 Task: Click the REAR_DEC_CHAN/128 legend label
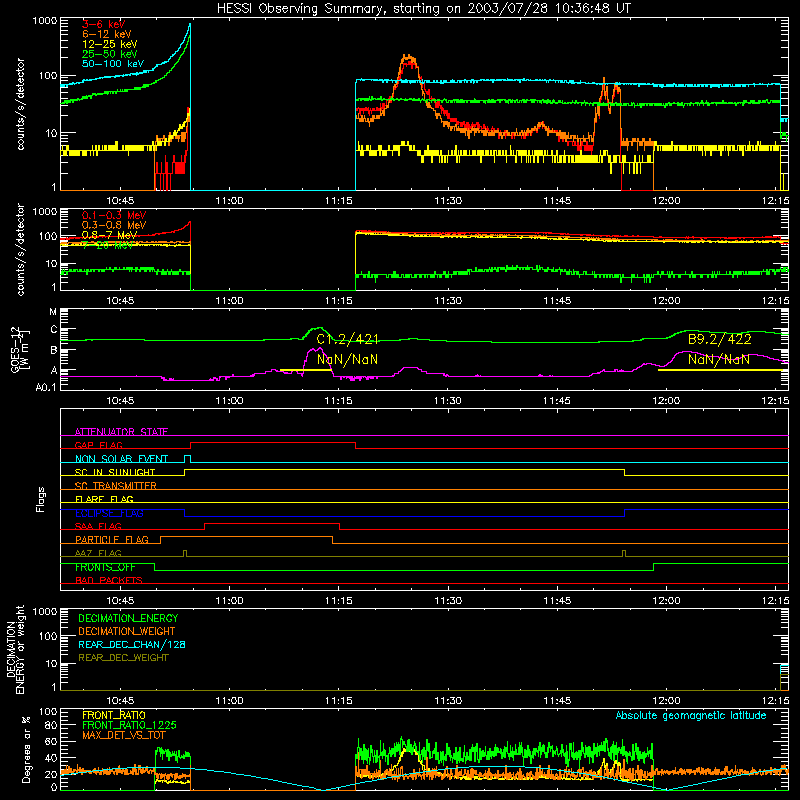point(132,644)
